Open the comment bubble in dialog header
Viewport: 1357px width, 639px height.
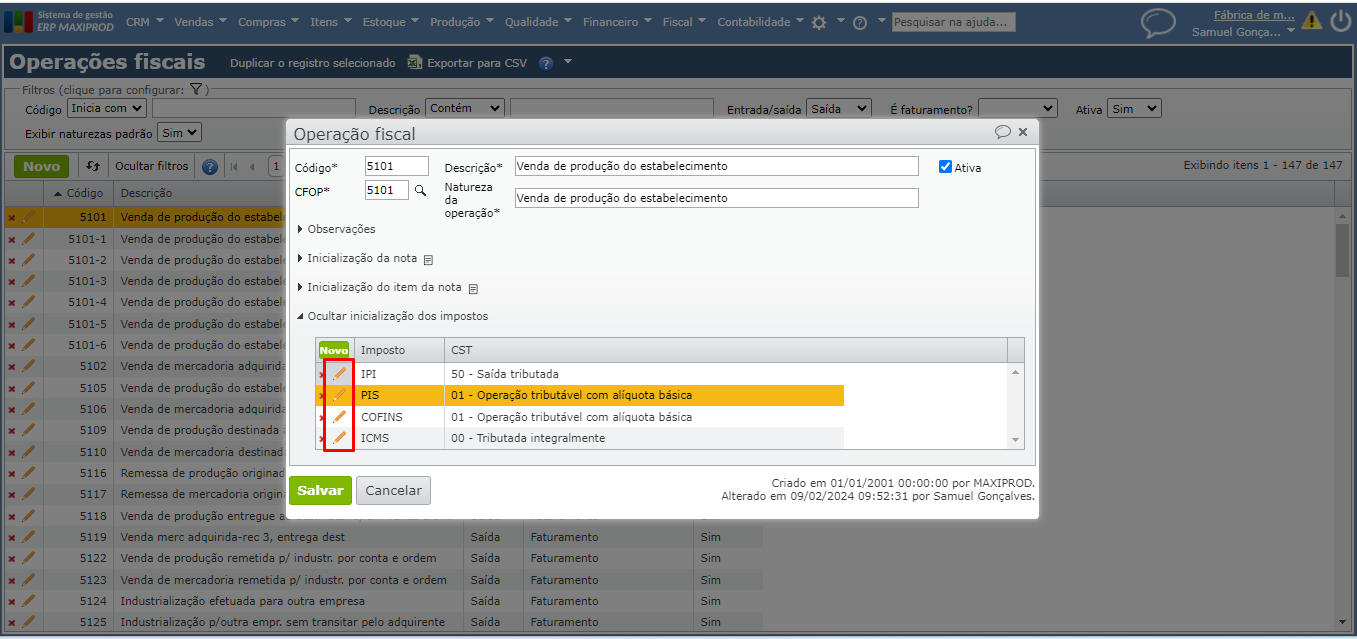(x=1002, y=132)
